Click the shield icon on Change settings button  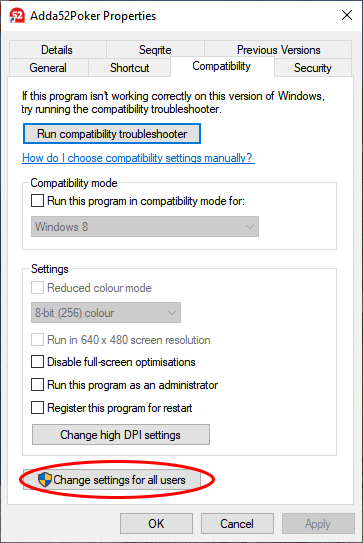point(45,480)
